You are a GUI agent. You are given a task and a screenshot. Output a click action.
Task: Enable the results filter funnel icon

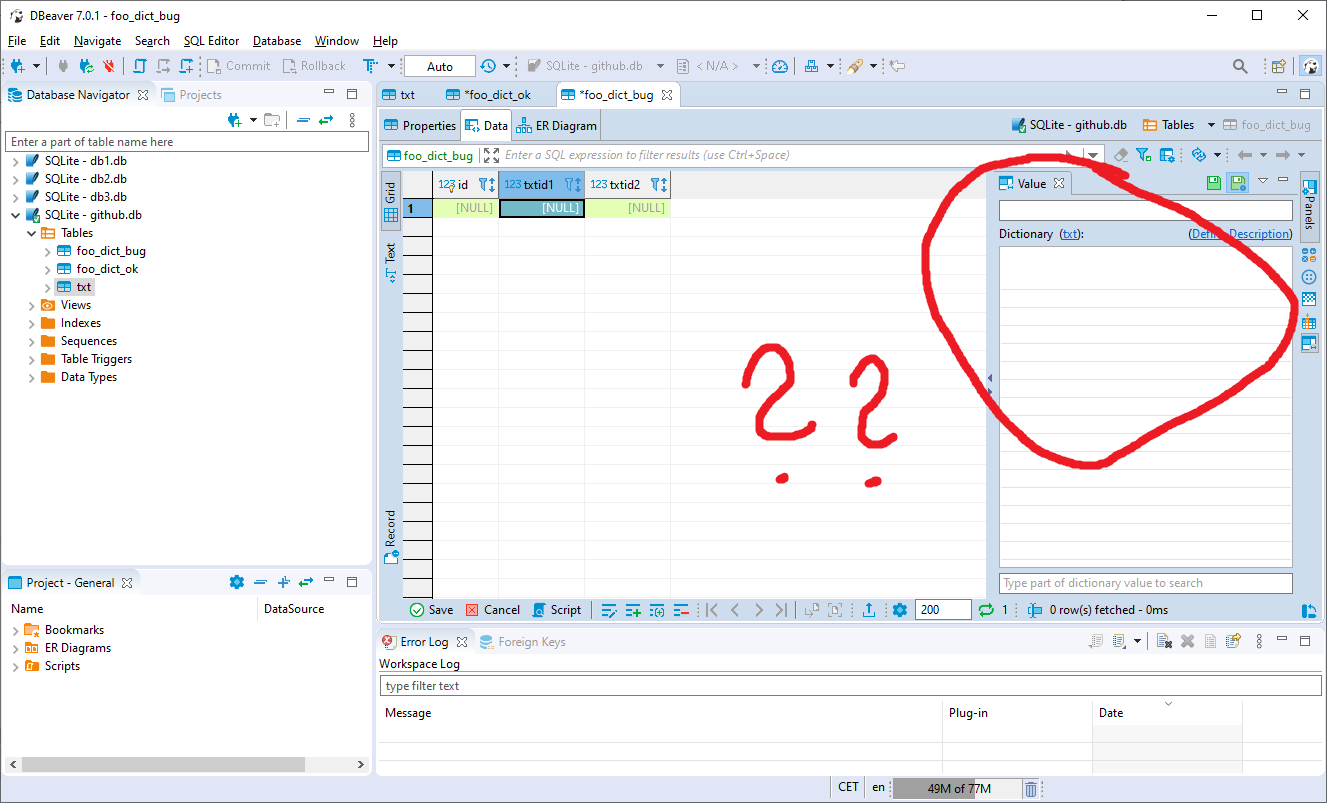point(1143,155)
